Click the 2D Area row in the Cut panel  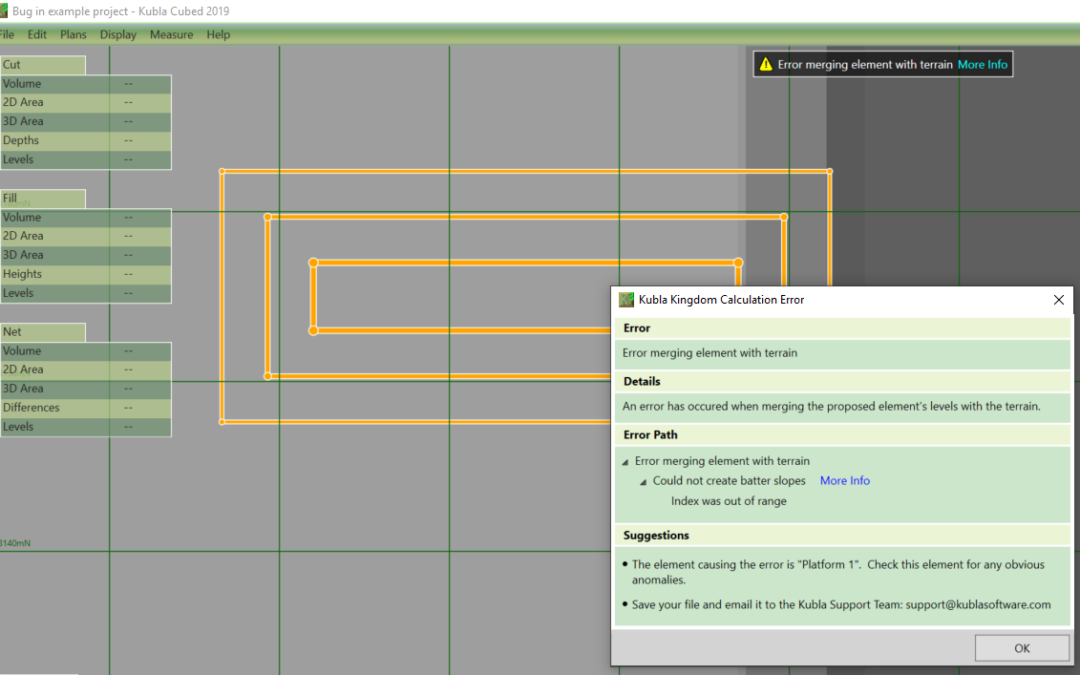click(85, 103)
